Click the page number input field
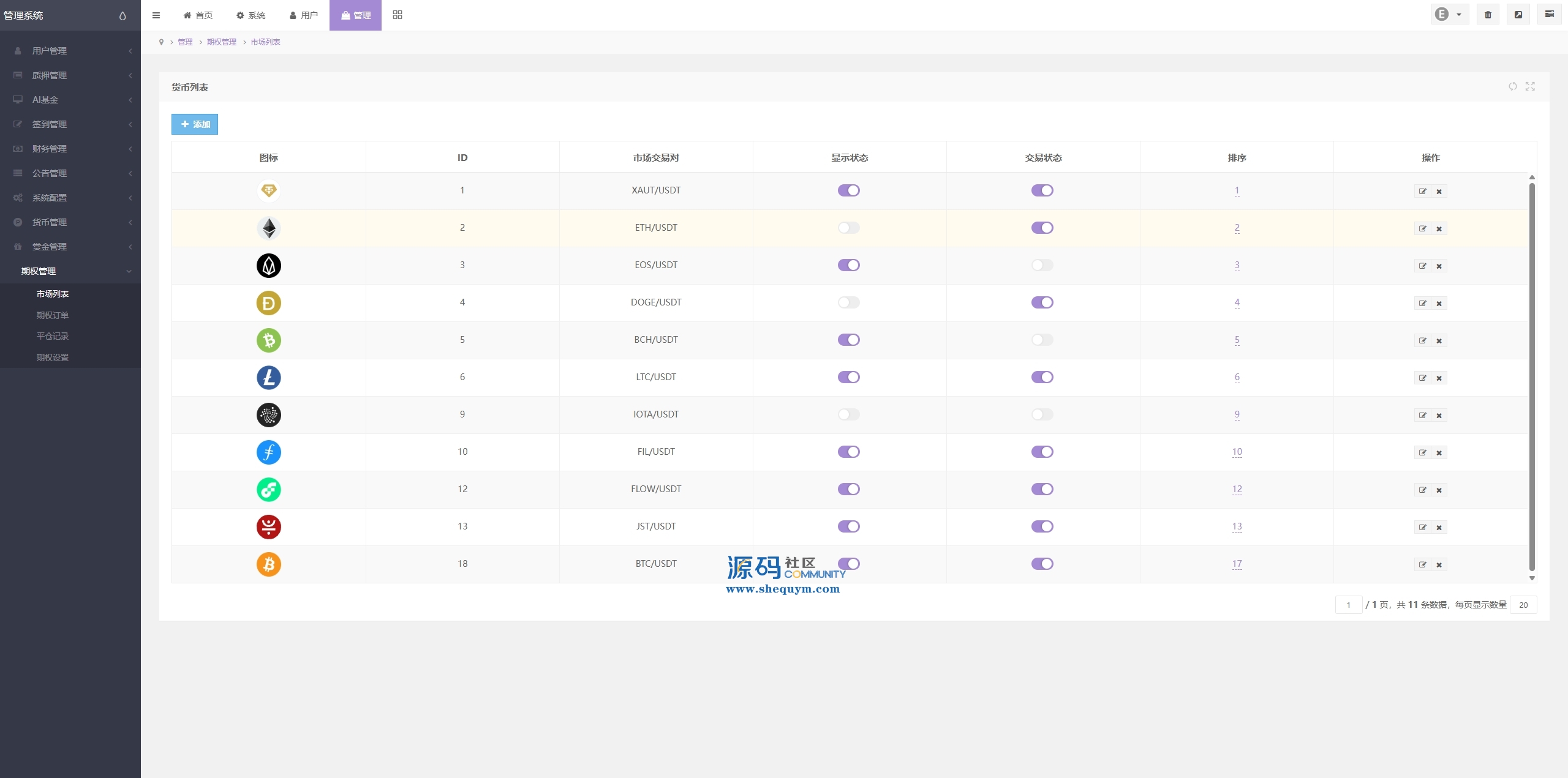The image size is (1568, 778). coord(1348,605)
